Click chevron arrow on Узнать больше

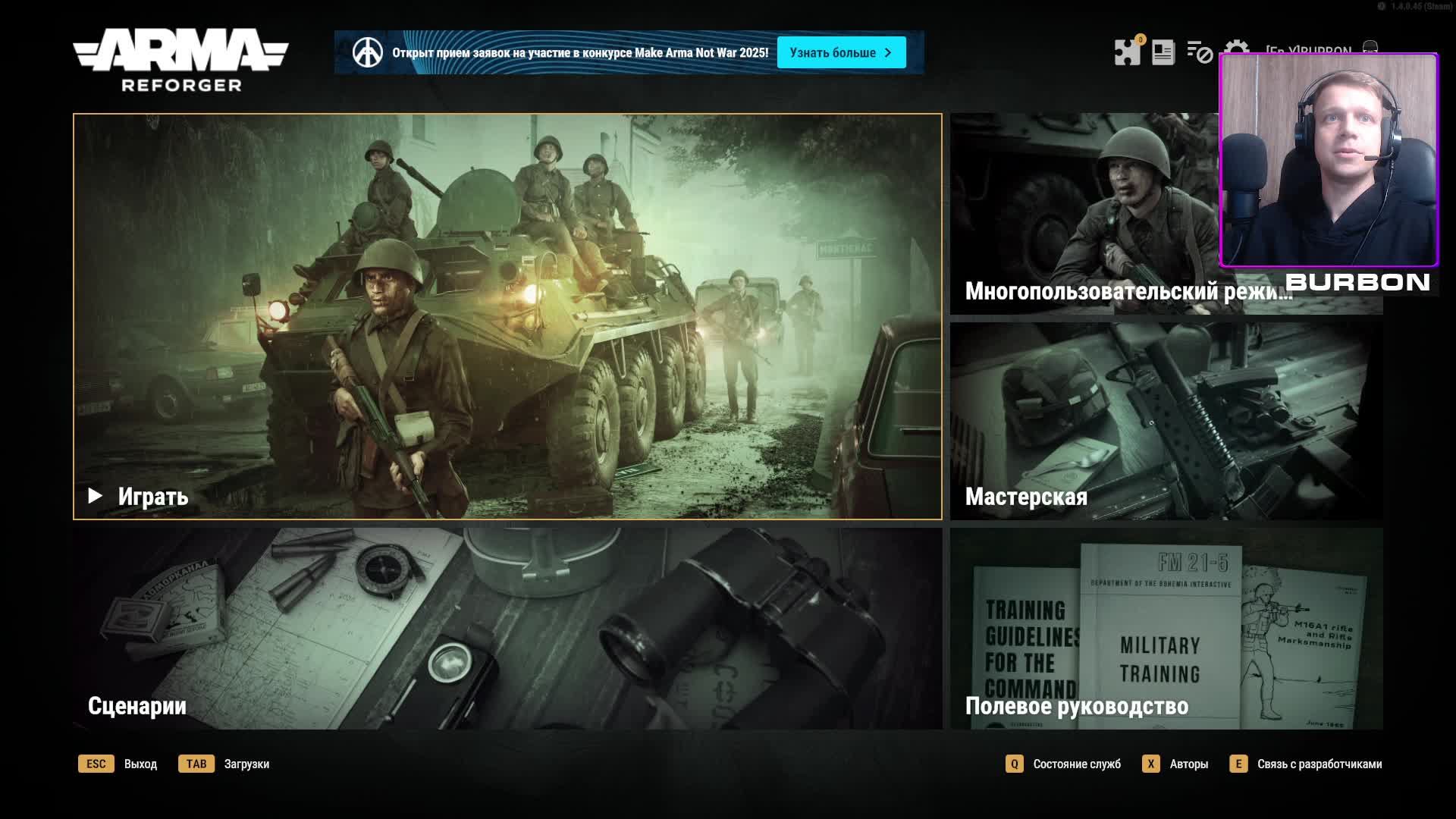tap(888, 52)
